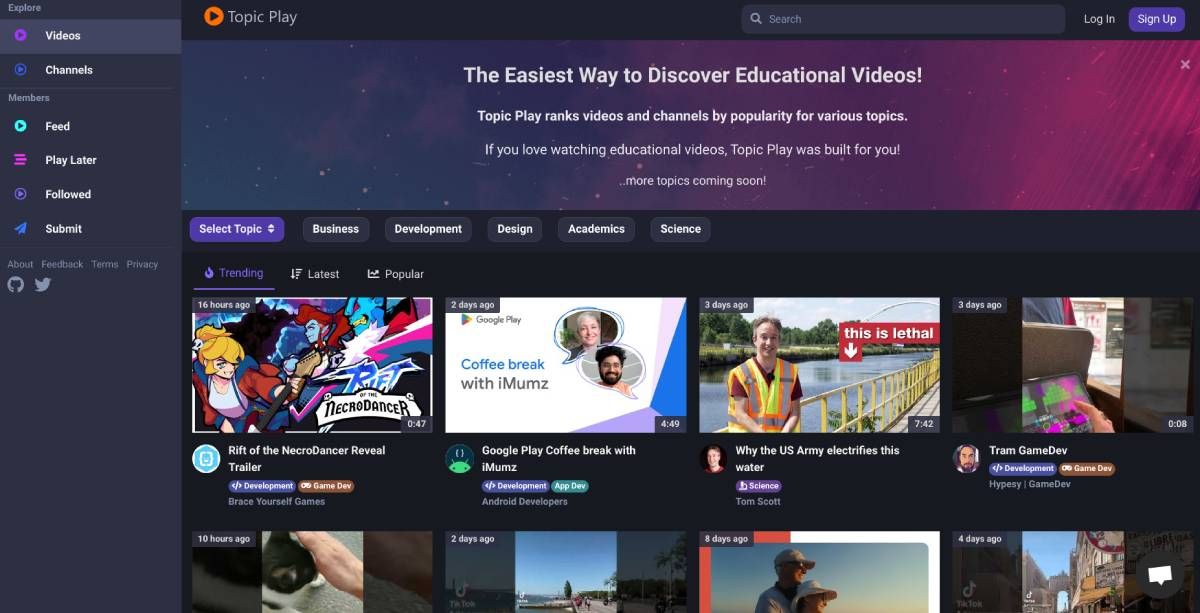1200x613 pixels.
Task: Click Hypesy GameDev channel avatar
Action: click(x=967, y=459)
